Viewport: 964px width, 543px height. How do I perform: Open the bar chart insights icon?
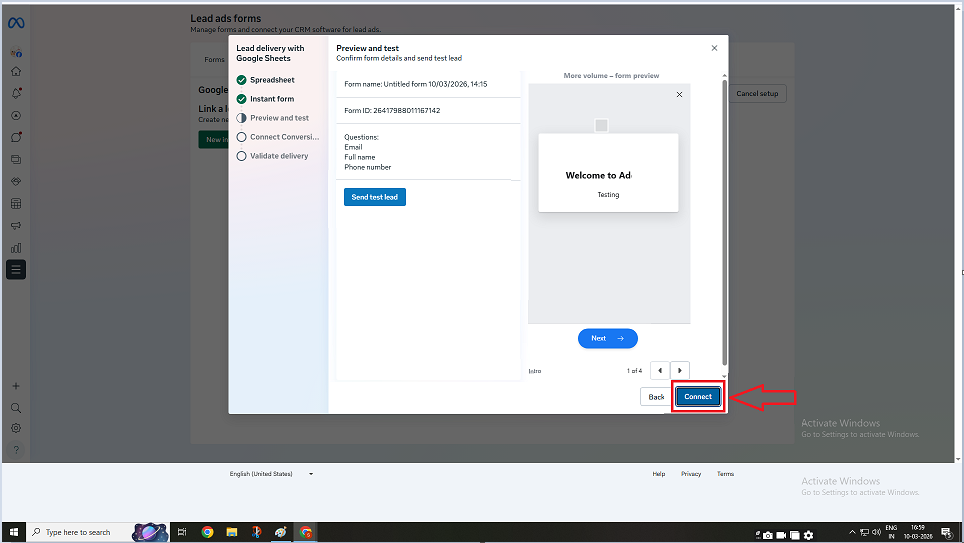(16, 248)
